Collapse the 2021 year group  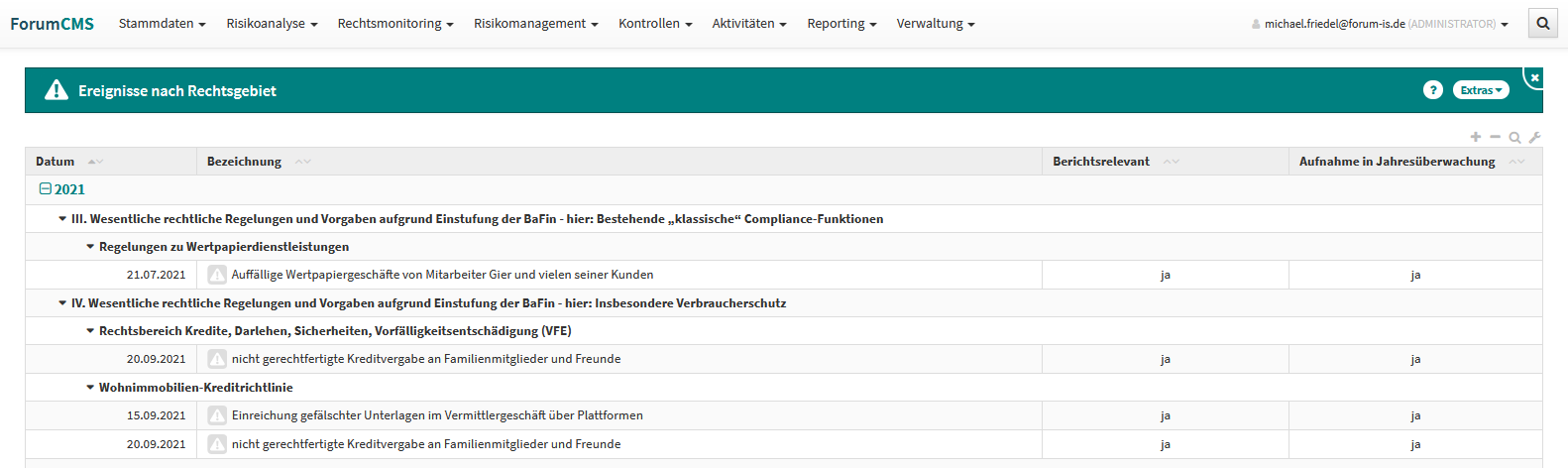46,189
